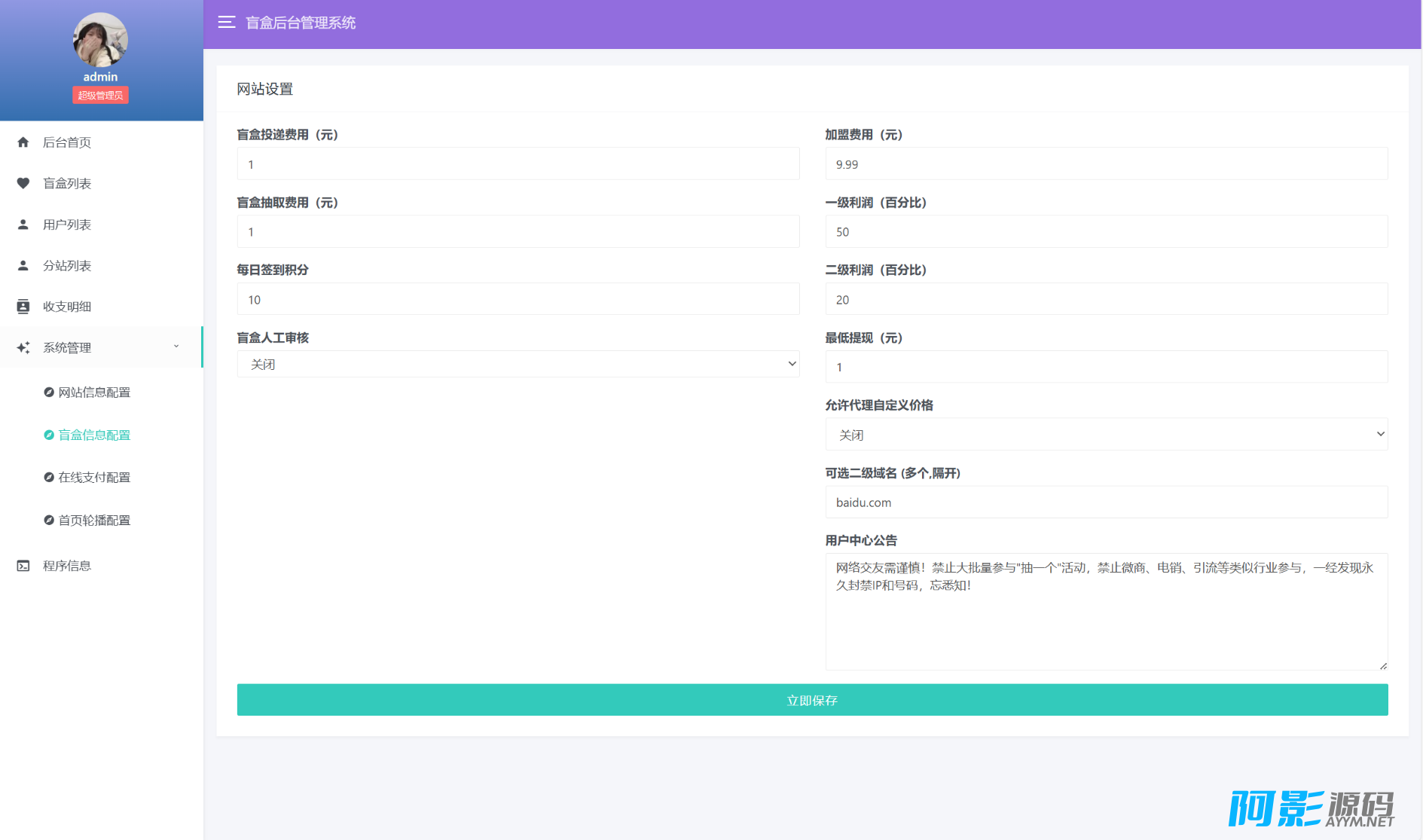The image size is (1423, 840).
Task: Collapse the 系统管理 submenu chevron
Action: click(x=176, y=347)
